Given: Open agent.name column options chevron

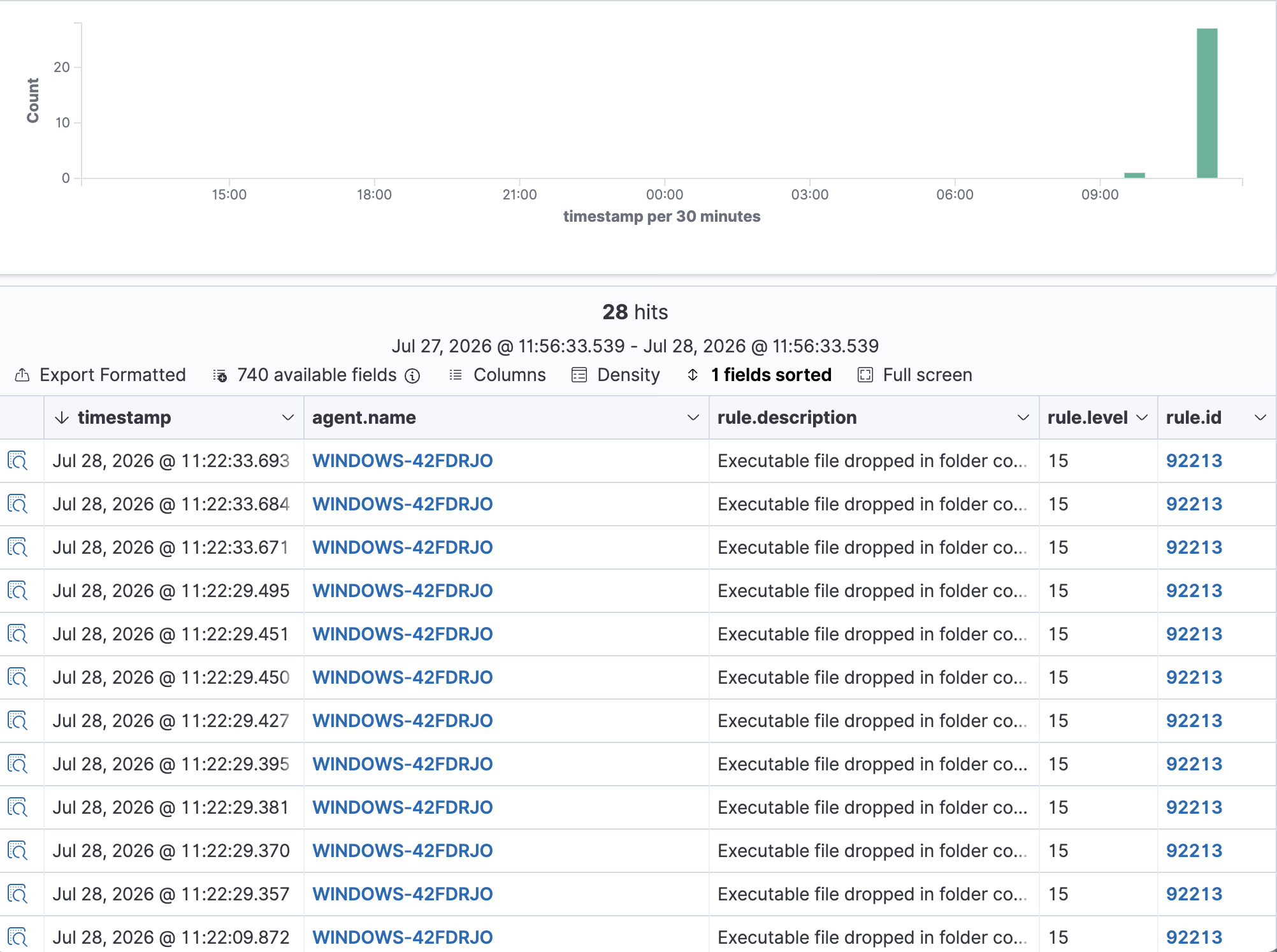Looking at the screenshot, I should click(693, 418).
